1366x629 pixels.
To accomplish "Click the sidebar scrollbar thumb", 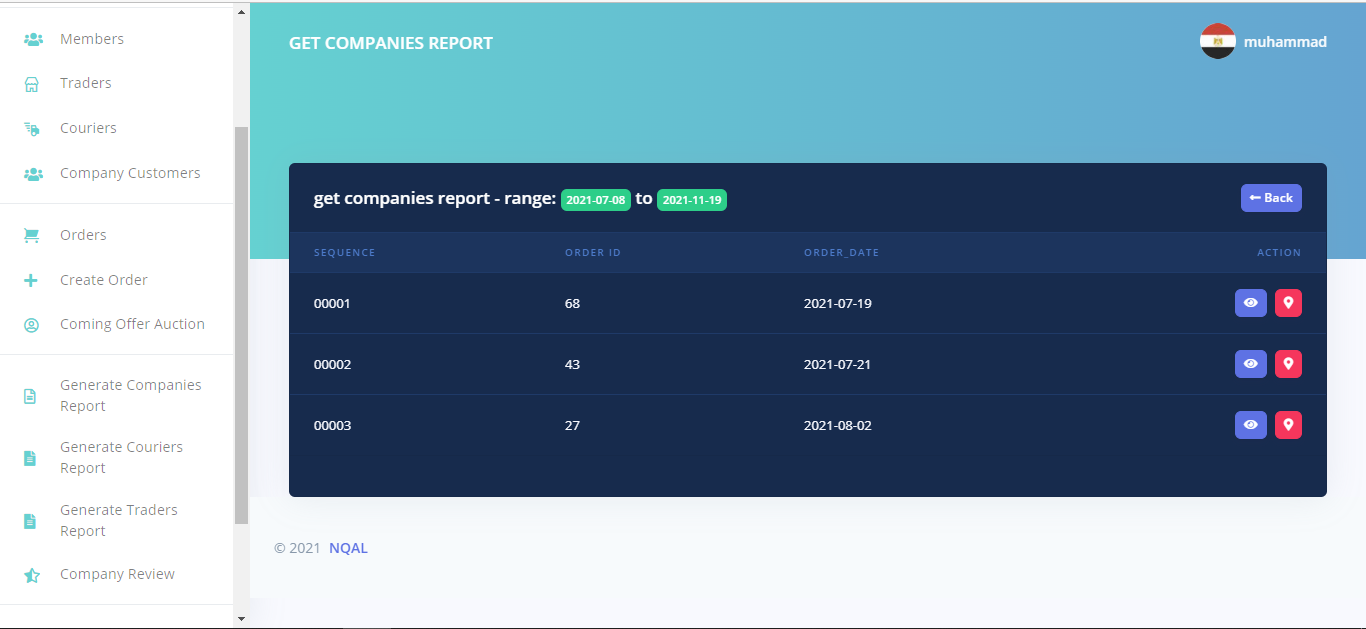I will point(241,326).
